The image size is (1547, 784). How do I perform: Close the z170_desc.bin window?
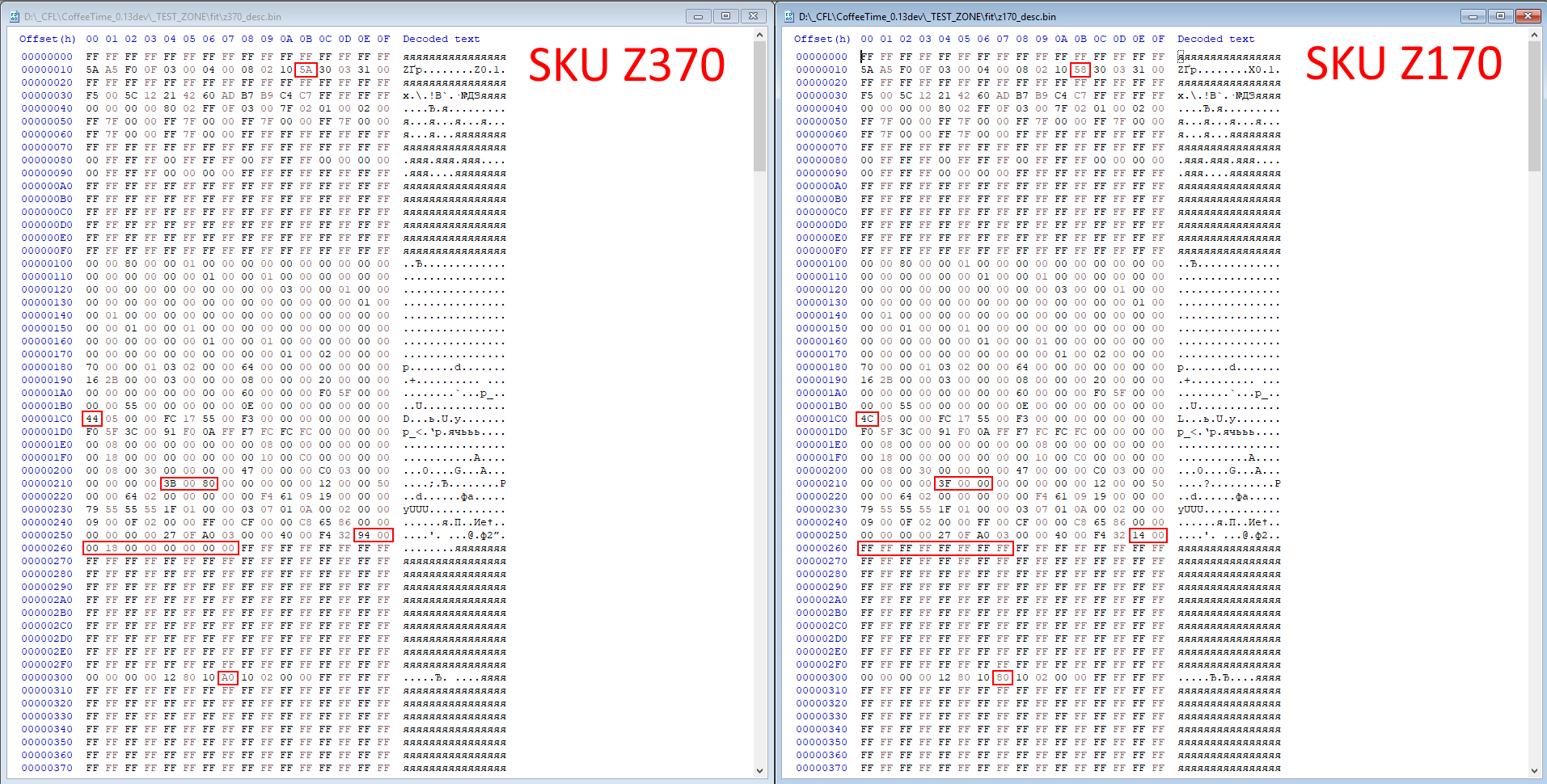tap(1528, 16)
